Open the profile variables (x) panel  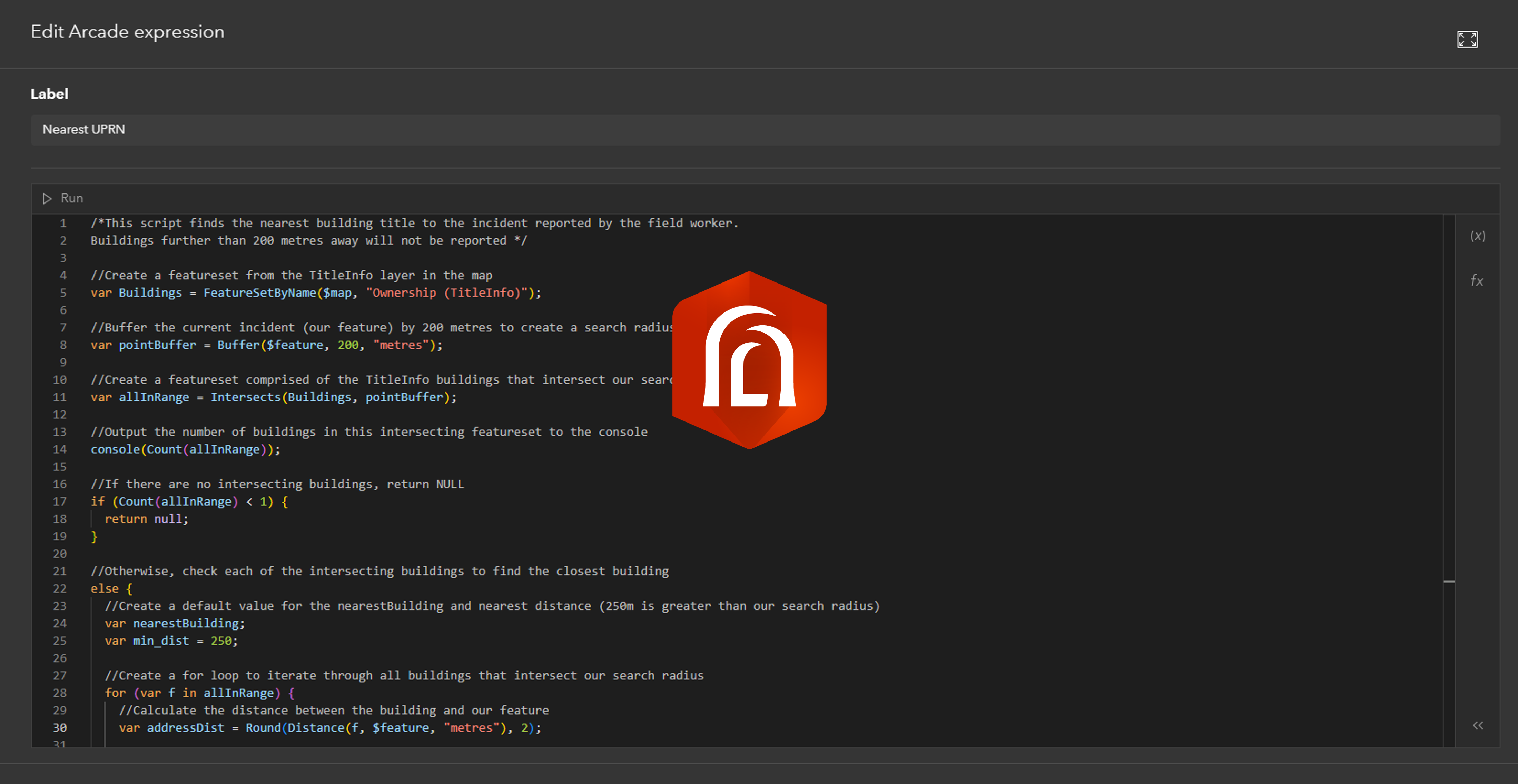pos(1477,236)
